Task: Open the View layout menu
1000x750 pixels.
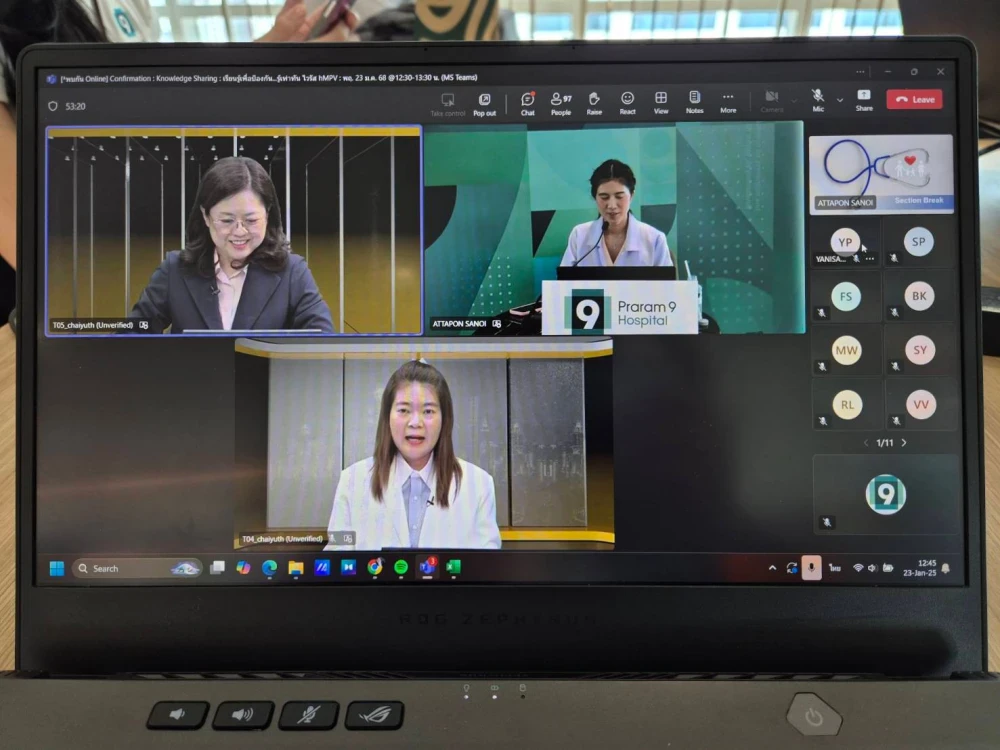Action: (x=661, y=100)
